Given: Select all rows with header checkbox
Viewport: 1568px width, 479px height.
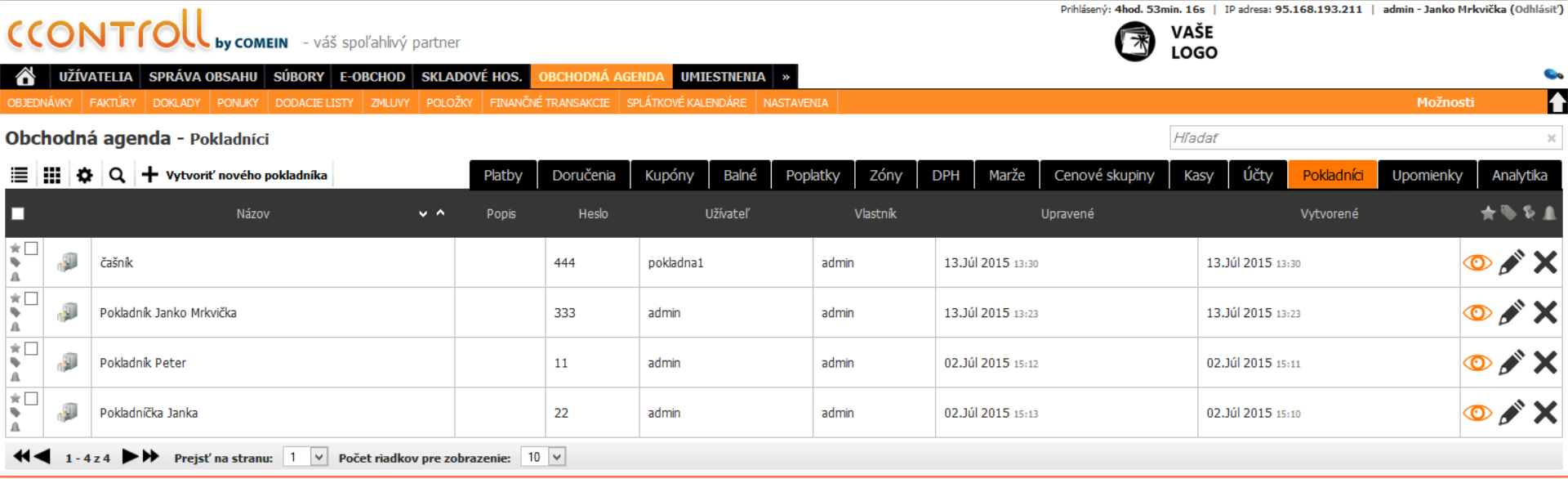Looking at the screenshot, I should coord(18,213).
